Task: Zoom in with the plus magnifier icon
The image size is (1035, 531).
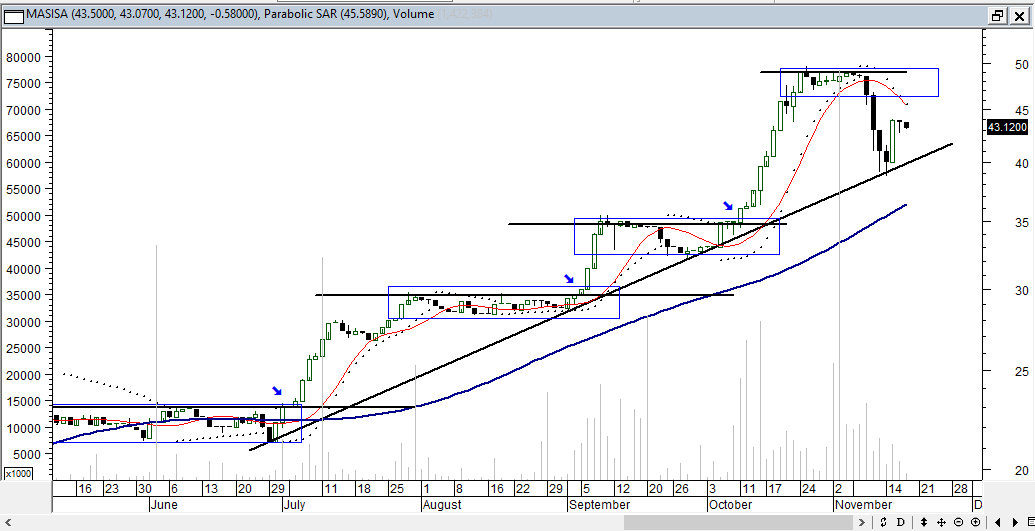Action: 976,522
